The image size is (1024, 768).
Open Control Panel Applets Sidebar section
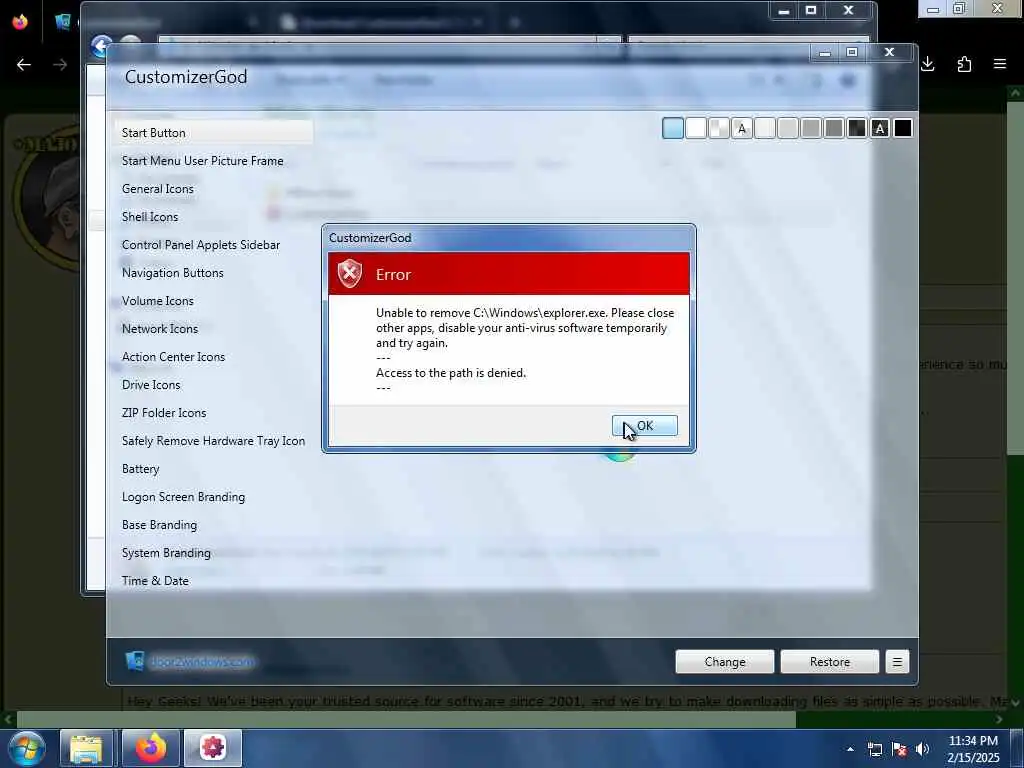pos(200,245)
